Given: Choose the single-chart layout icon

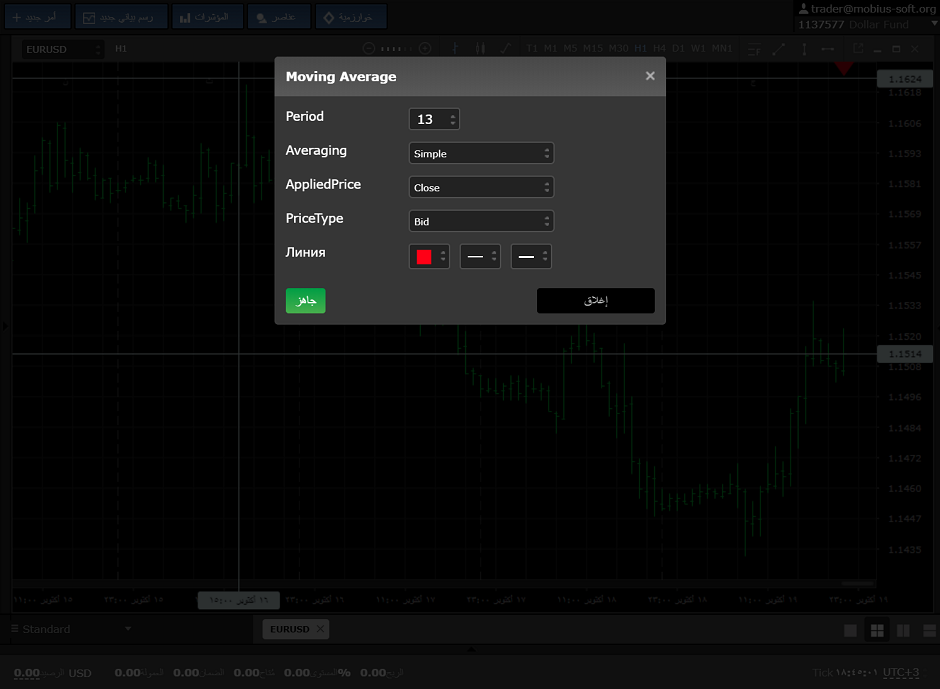Looking at the screenshot, I should tap(850, 630).
